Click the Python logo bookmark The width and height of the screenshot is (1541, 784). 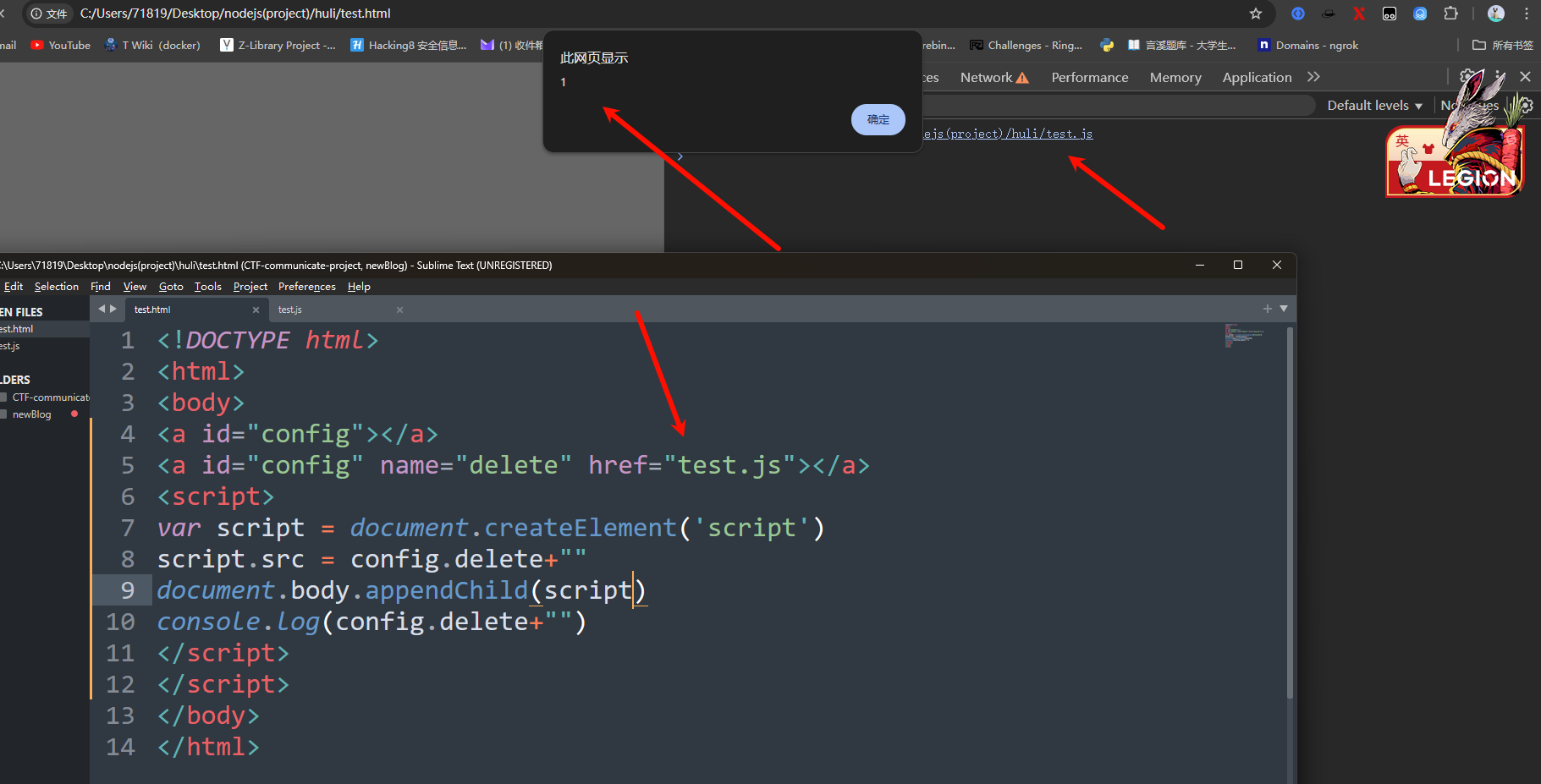[1107, 46]
